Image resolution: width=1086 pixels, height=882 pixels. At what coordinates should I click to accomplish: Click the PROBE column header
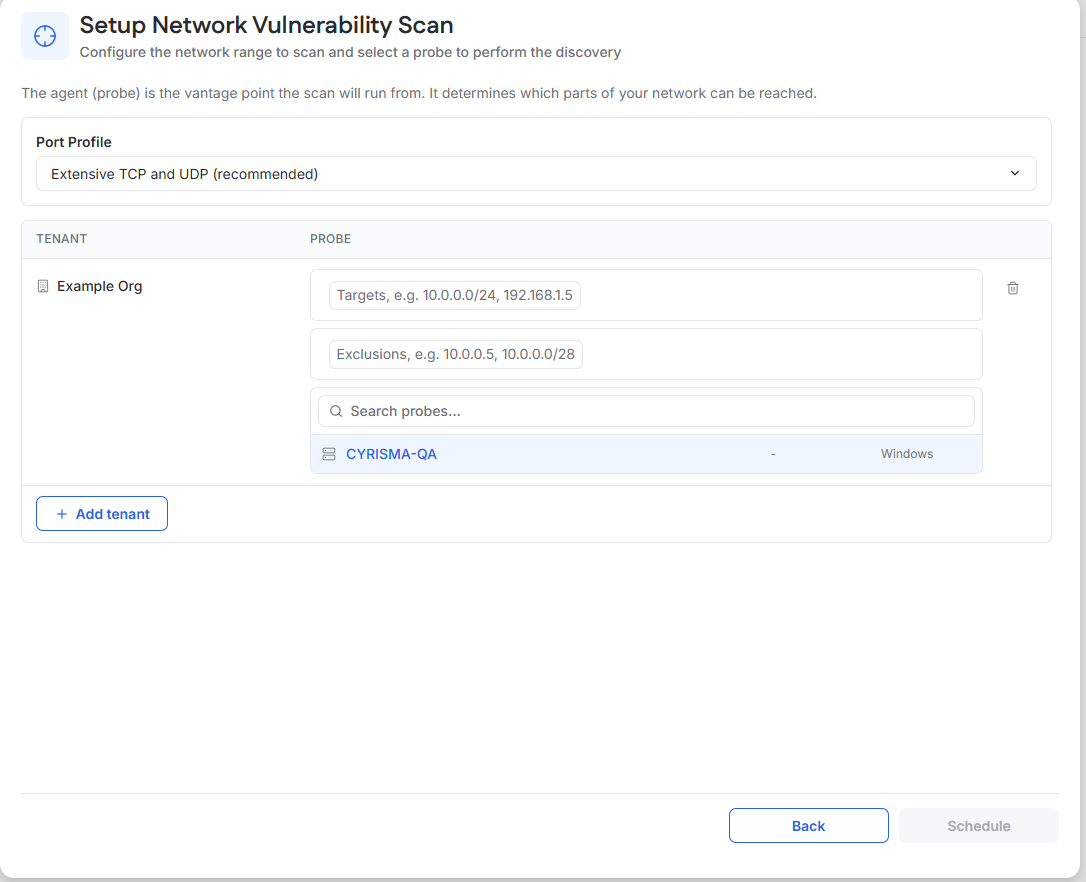330,239
